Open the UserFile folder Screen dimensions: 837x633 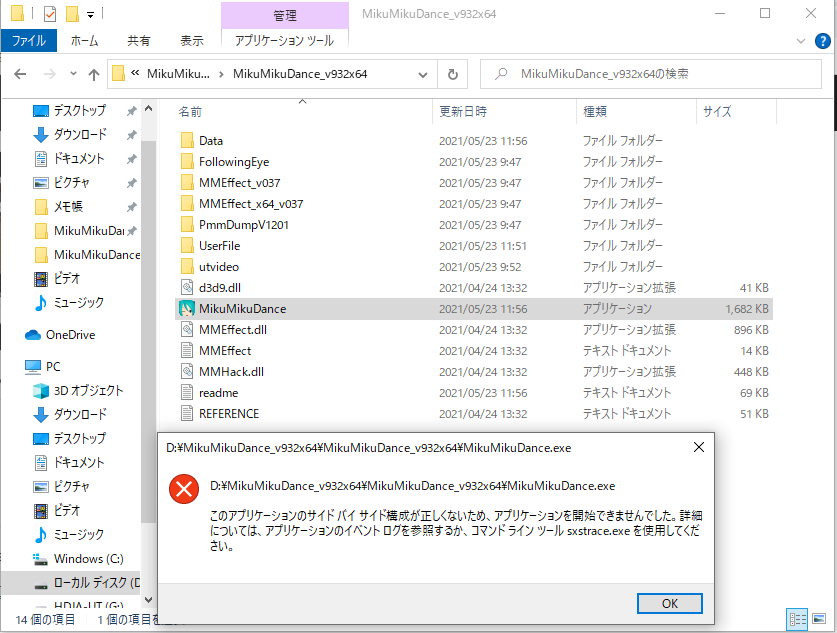(x=219, y=245)
